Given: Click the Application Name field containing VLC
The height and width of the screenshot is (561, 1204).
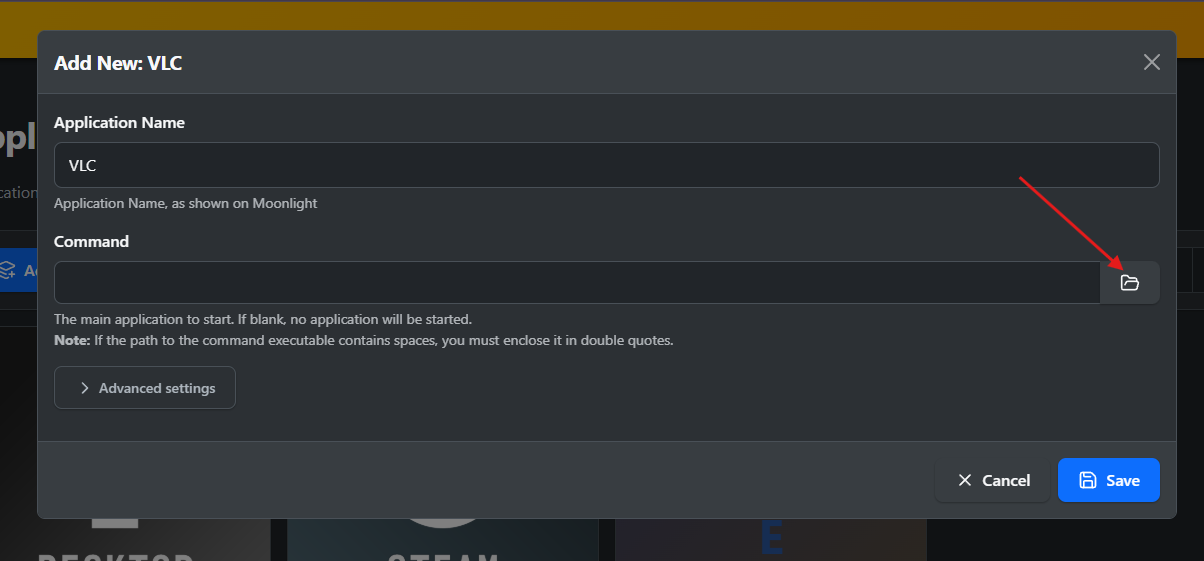Looking at the screenshot, I should tap(606, 165).
